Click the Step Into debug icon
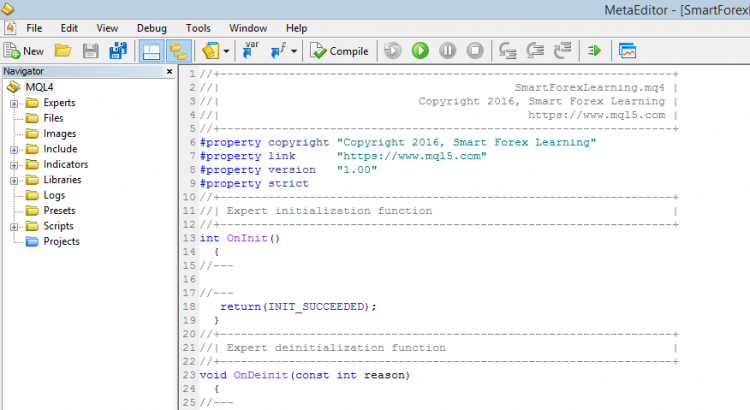 (x=508, y=50)
